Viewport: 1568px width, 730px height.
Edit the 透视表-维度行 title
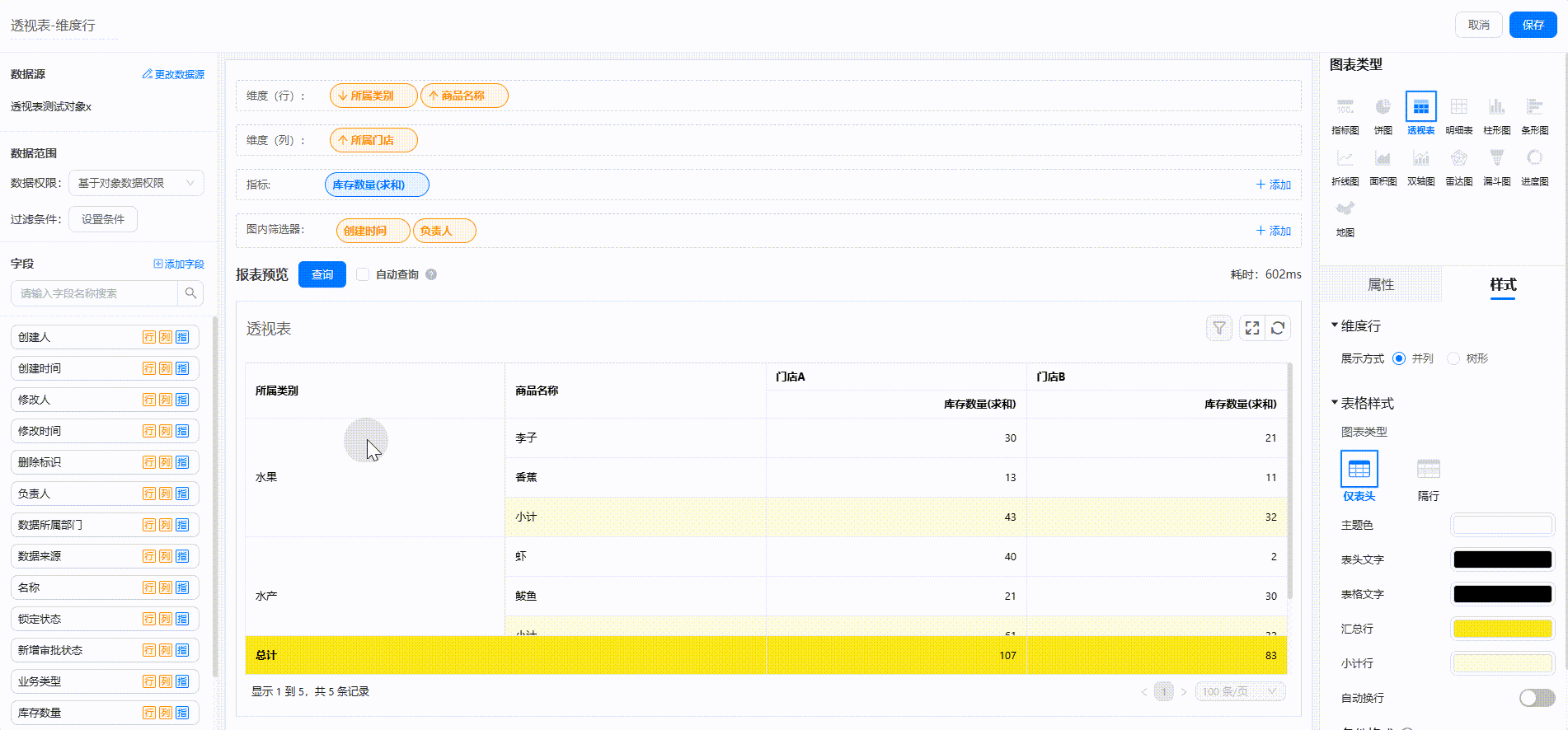[x=63, y=26]
